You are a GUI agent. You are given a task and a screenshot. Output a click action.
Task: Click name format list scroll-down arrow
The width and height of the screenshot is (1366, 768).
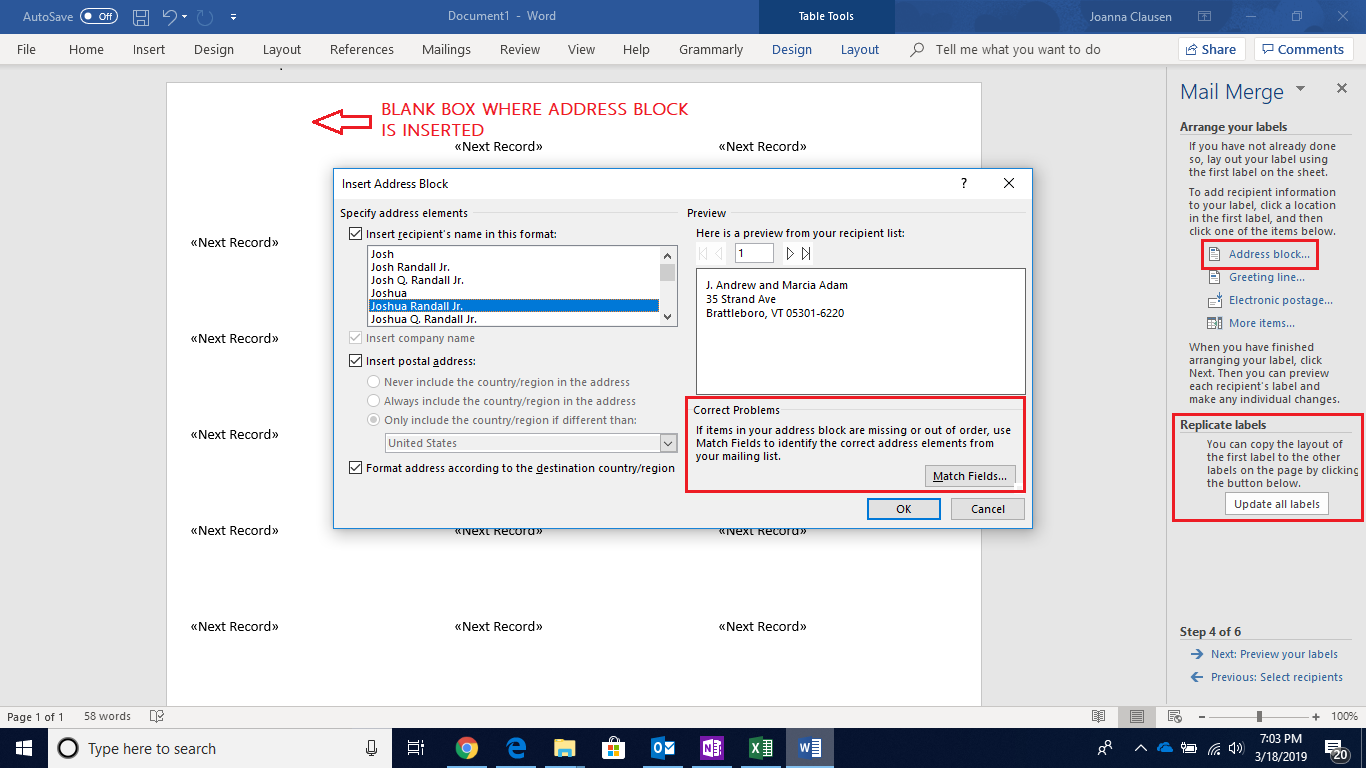(668, 317)
